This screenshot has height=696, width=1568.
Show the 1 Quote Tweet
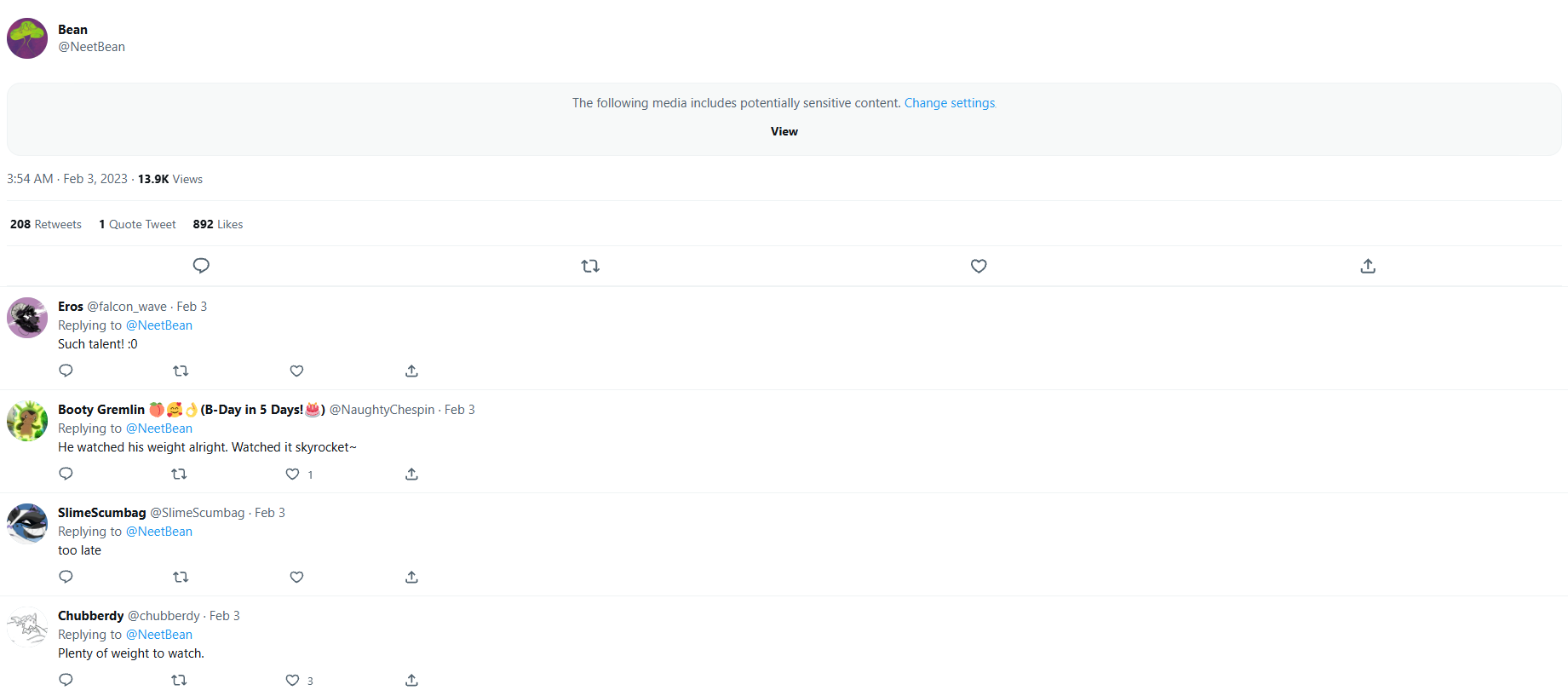point(137,224)
